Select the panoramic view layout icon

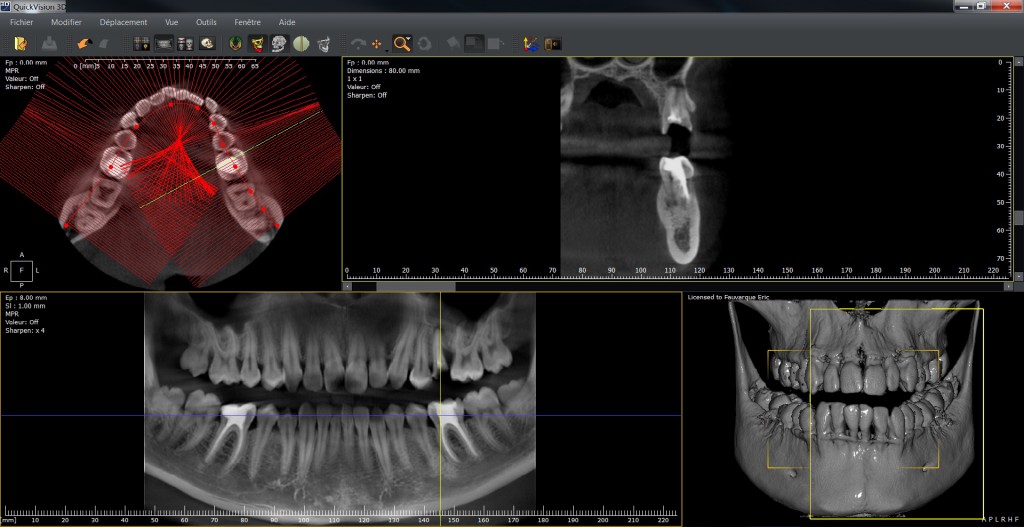point(164,43)
